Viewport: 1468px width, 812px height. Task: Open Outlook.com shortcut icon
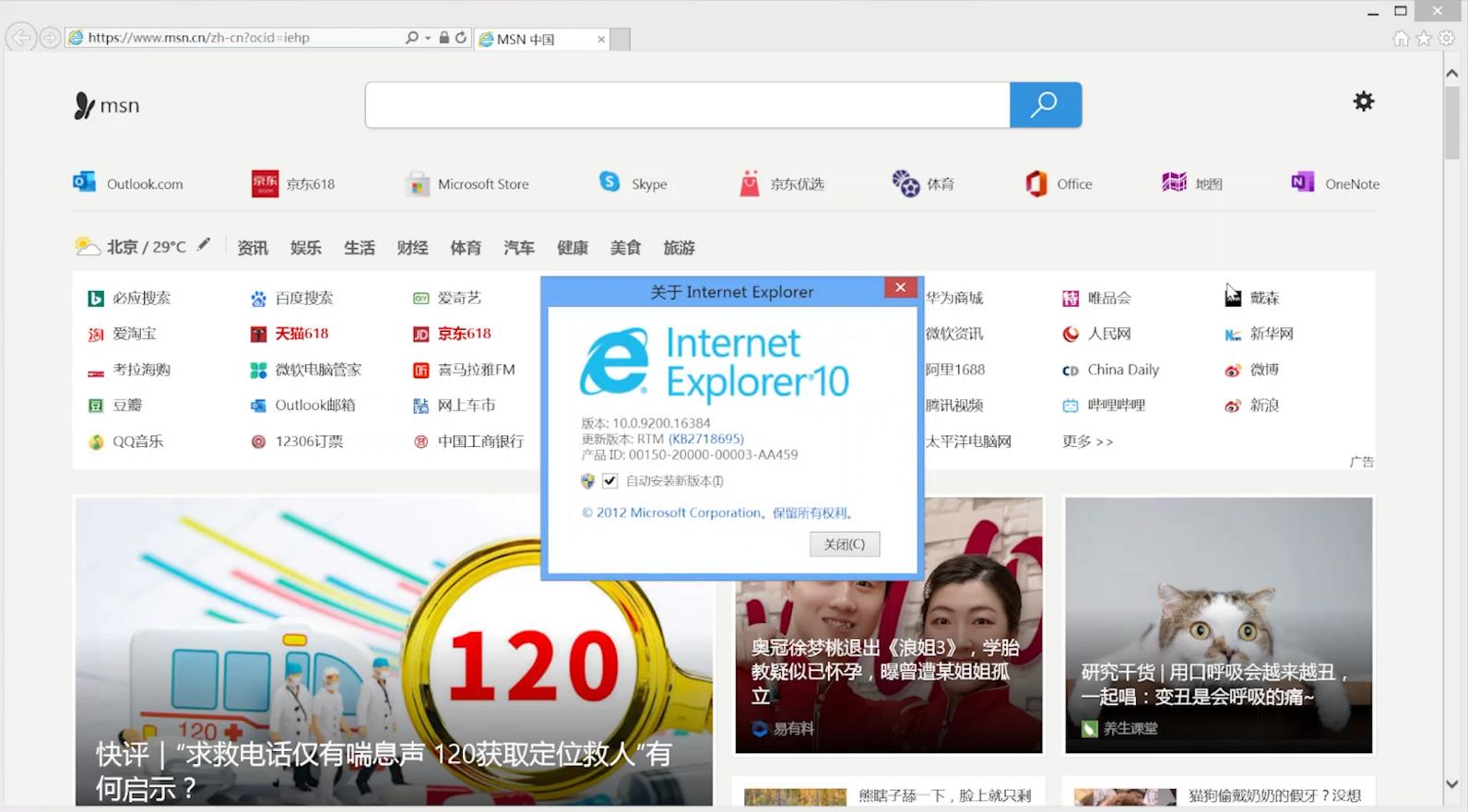pyautogui.click(x=84, y=182)
